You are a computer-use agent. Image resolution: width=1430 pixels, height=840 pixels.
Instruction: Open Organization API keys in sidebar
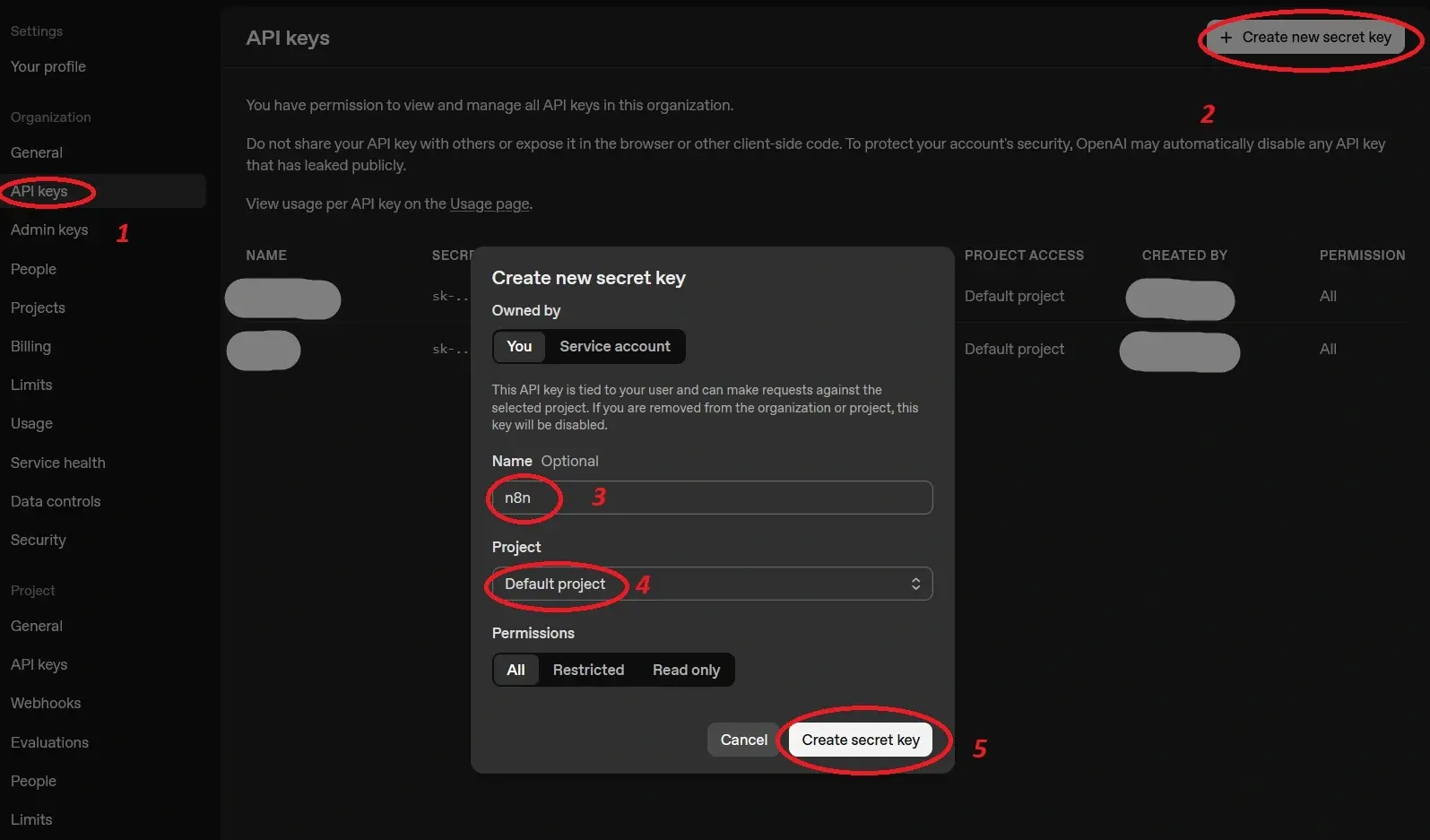[39, 191]
